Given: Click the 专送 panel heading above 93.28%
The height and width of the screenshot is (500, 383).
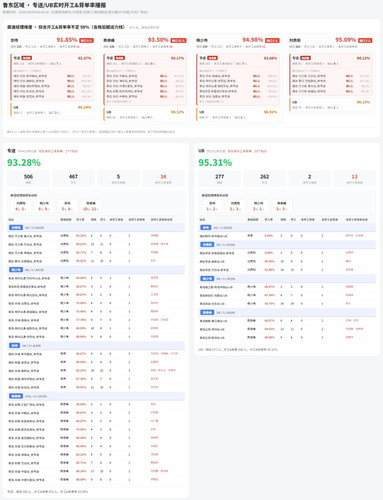Looking at the screenshot, I should point(11,151).
